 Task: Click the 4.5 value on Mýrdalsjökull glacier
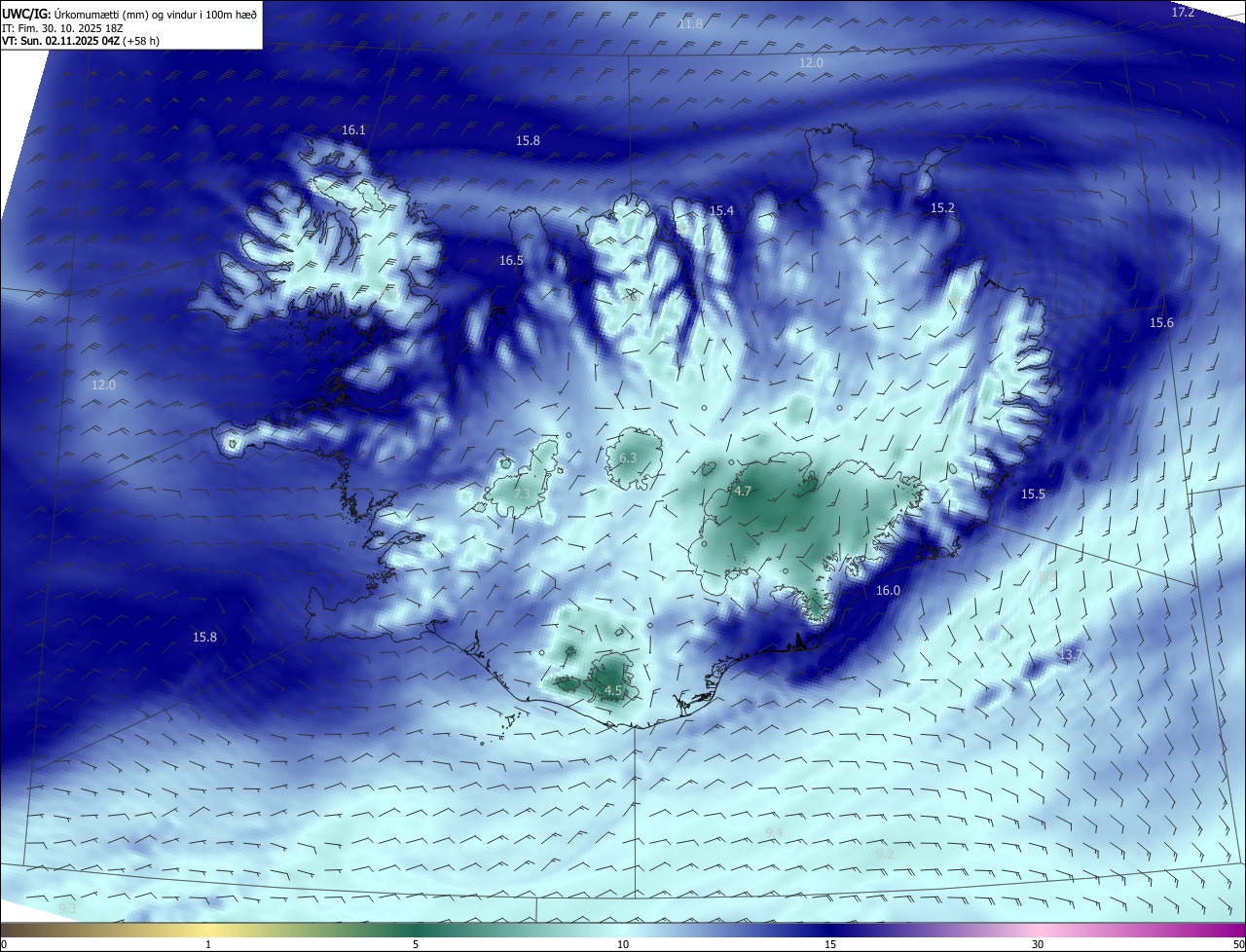tap(613, 690)
